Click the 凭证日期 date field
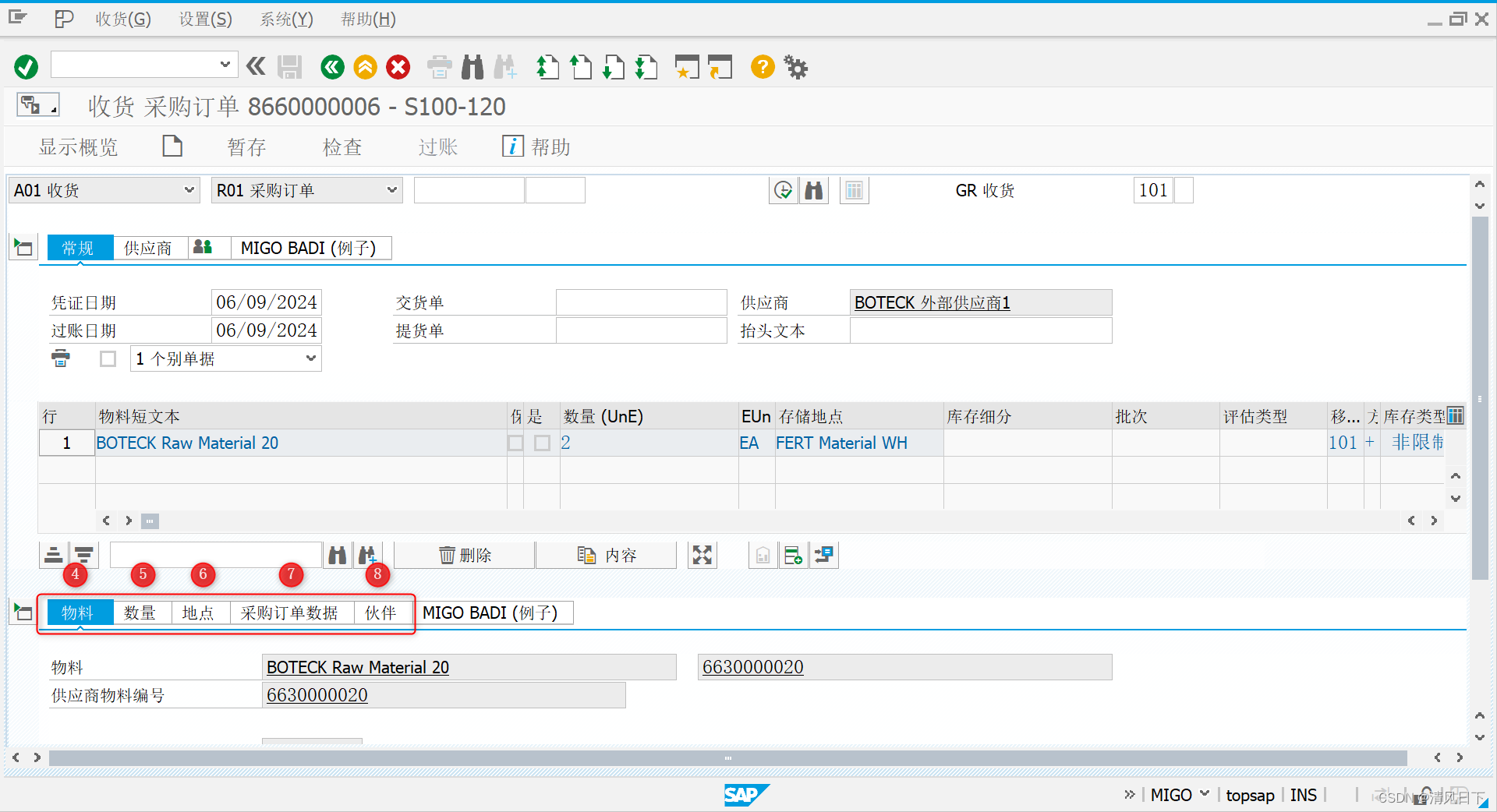Viewport: 1497px width, 812px height. (266, 302)
